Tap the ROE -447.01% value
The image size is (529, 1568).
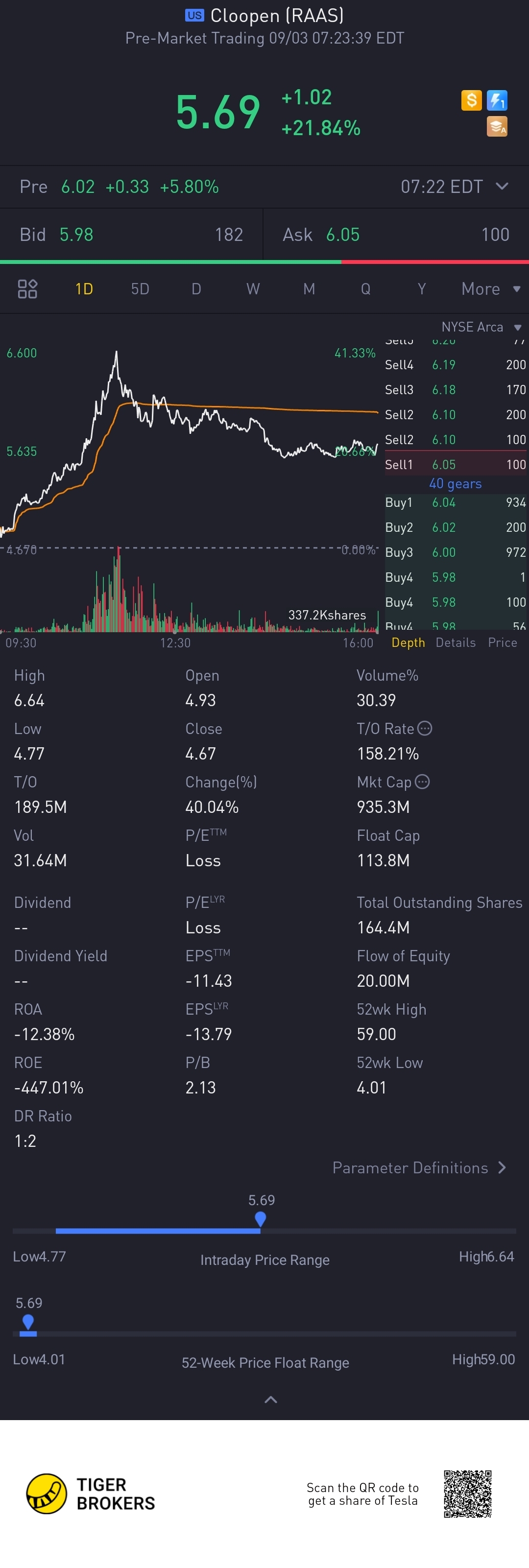point(48,1087)
